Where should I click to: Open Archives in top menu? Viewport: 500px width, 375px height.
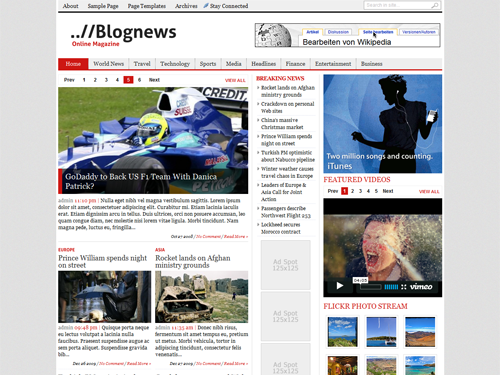[186, 6]
